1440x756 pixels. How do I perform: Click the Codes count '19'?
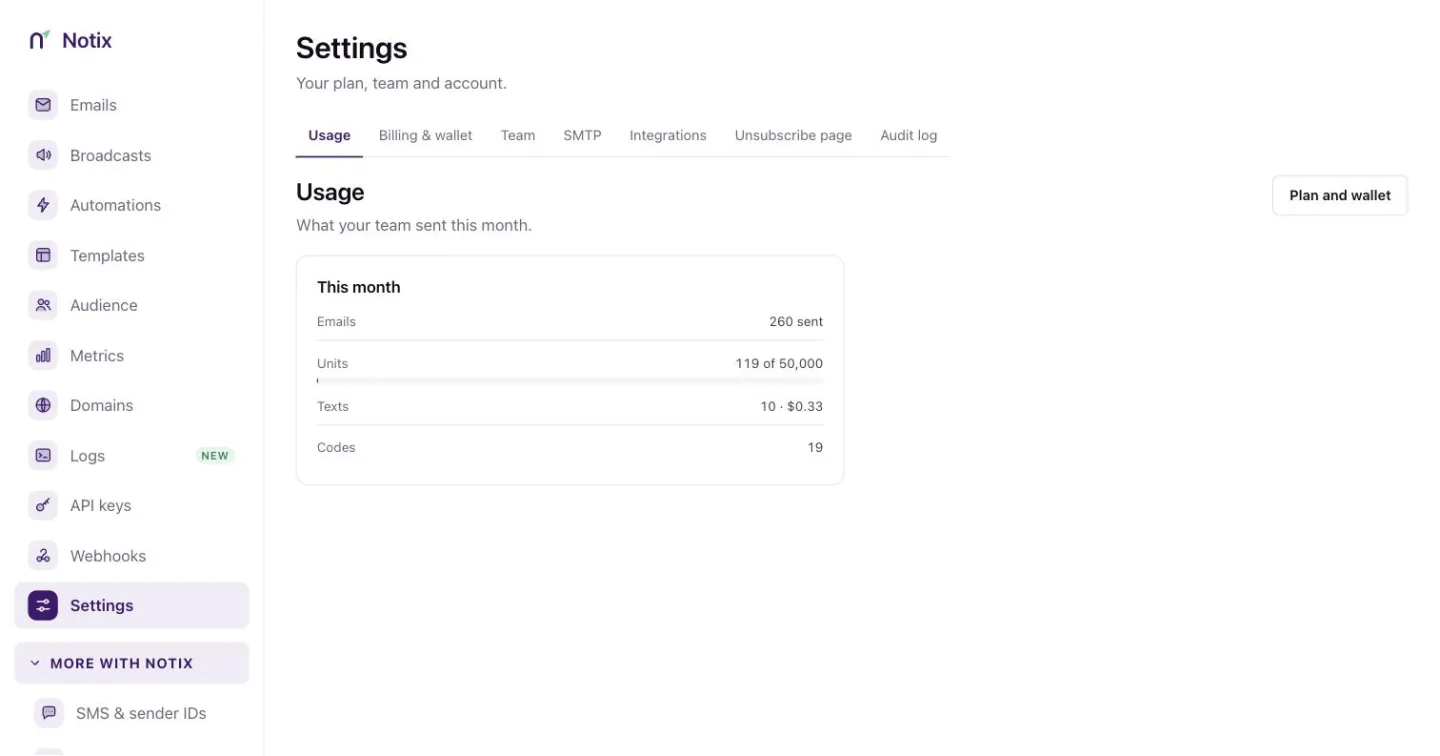(815, 447)
